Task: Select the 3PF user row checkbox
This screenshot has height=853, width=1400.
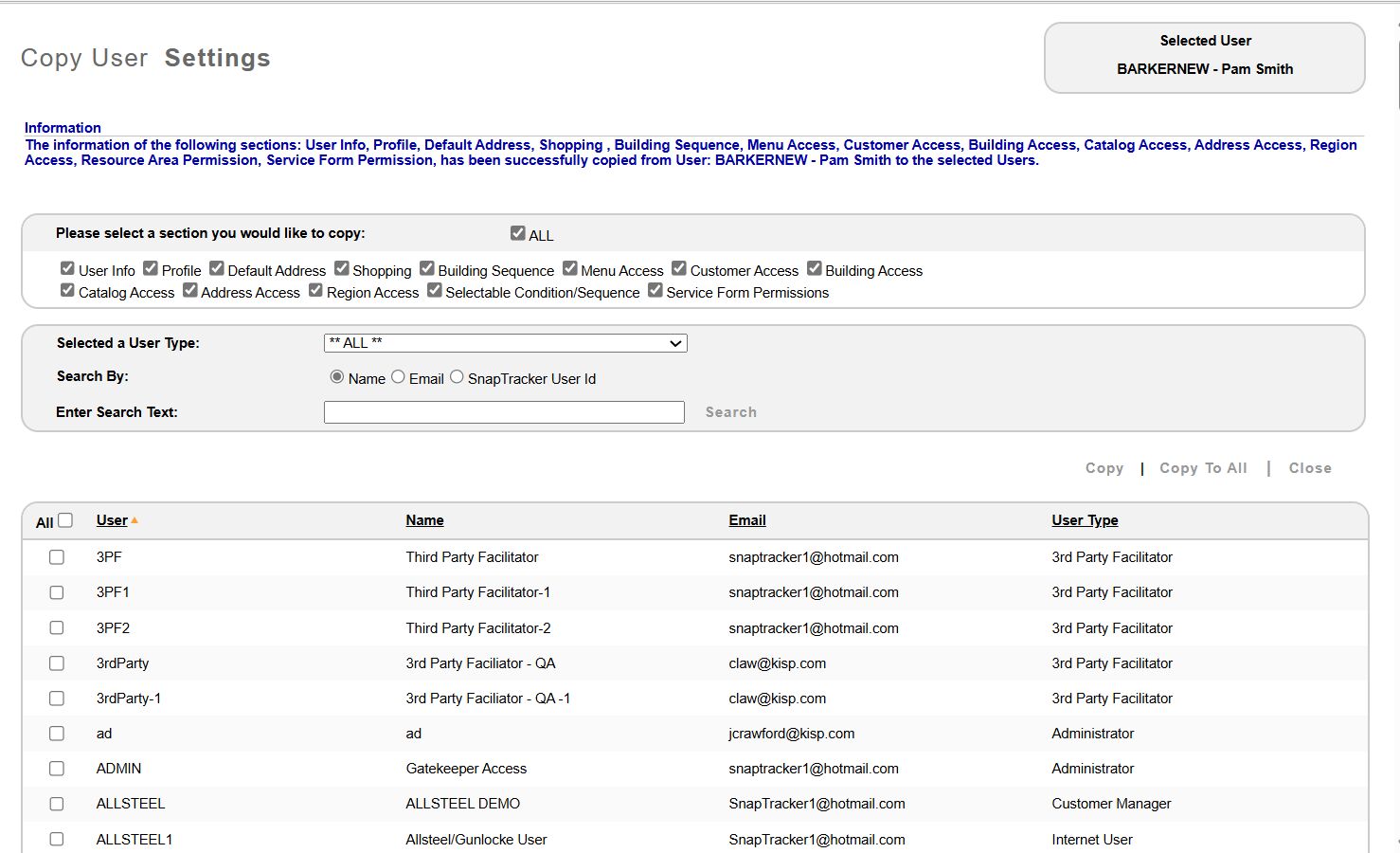Action: tap(57, 557)
